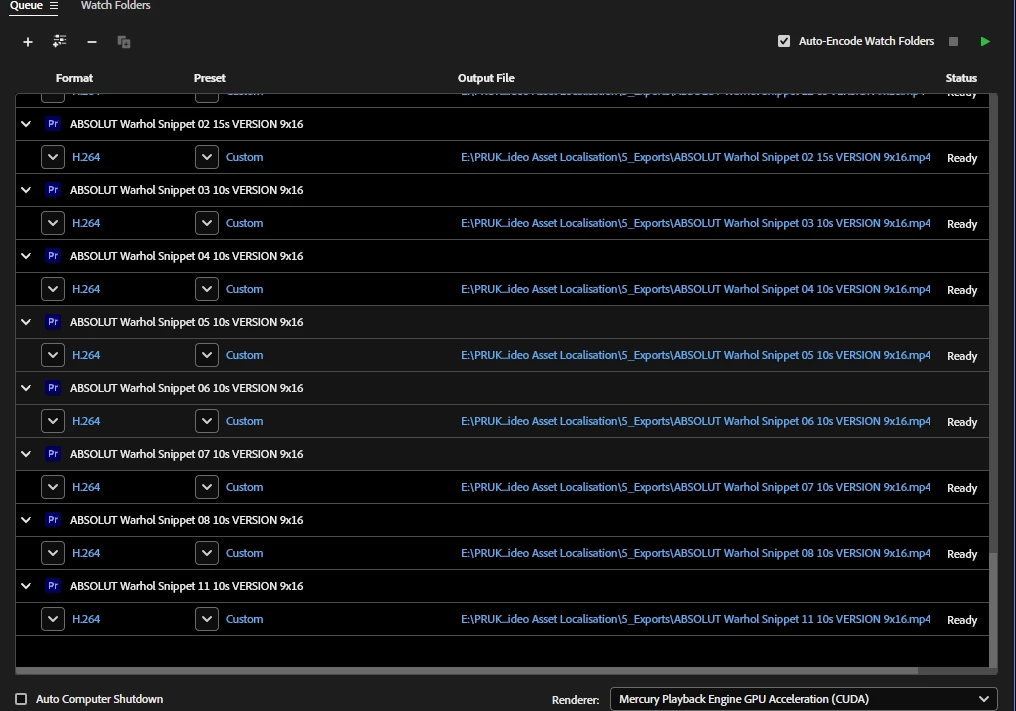Screen dimensions: 1016x711
Task: Open output file path of Snippet 04 10s
Action: [x=695, y=289]
